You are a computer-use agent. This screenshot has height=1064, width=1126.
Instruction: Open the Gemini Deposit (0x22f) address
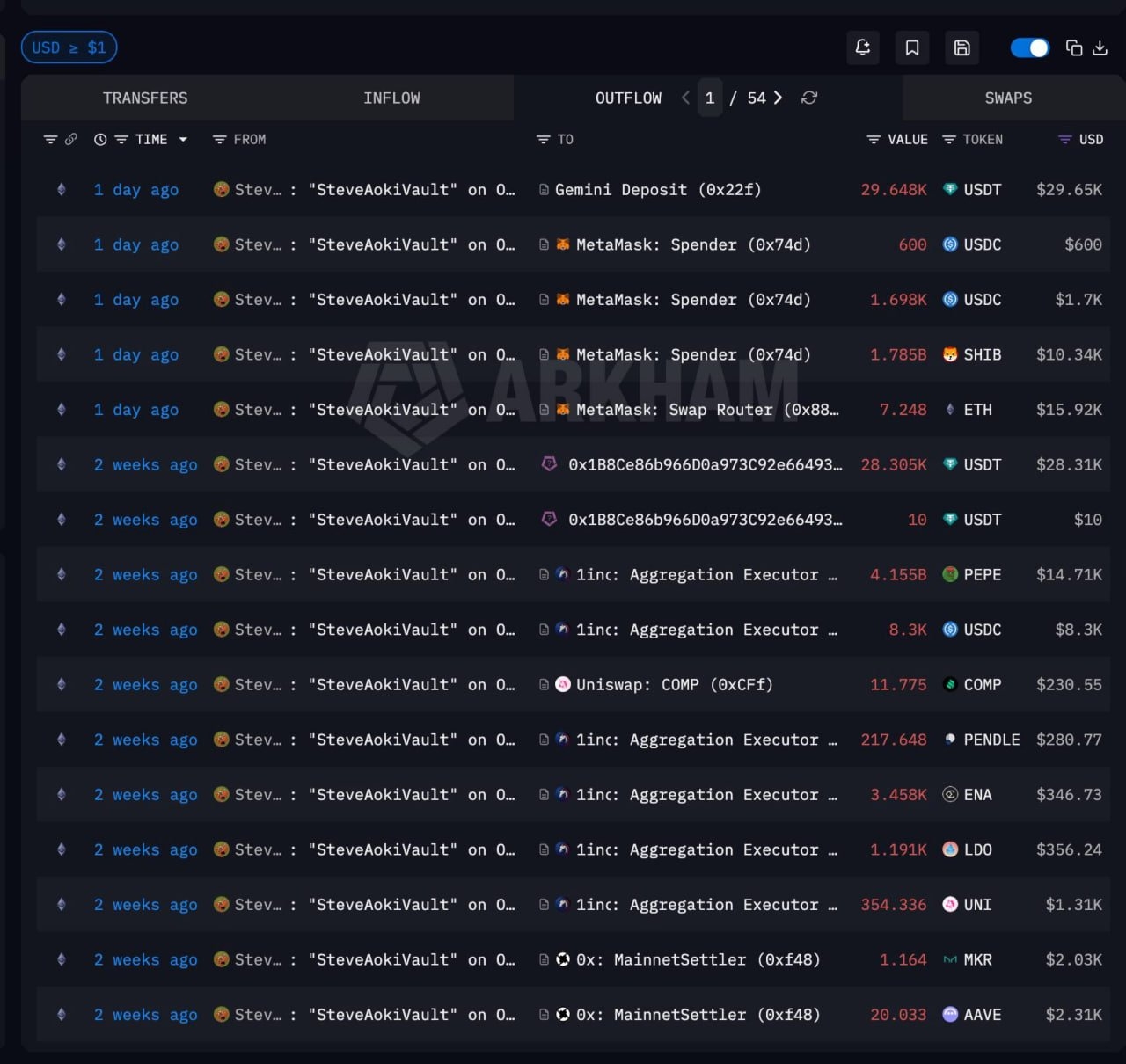[657, 189]
